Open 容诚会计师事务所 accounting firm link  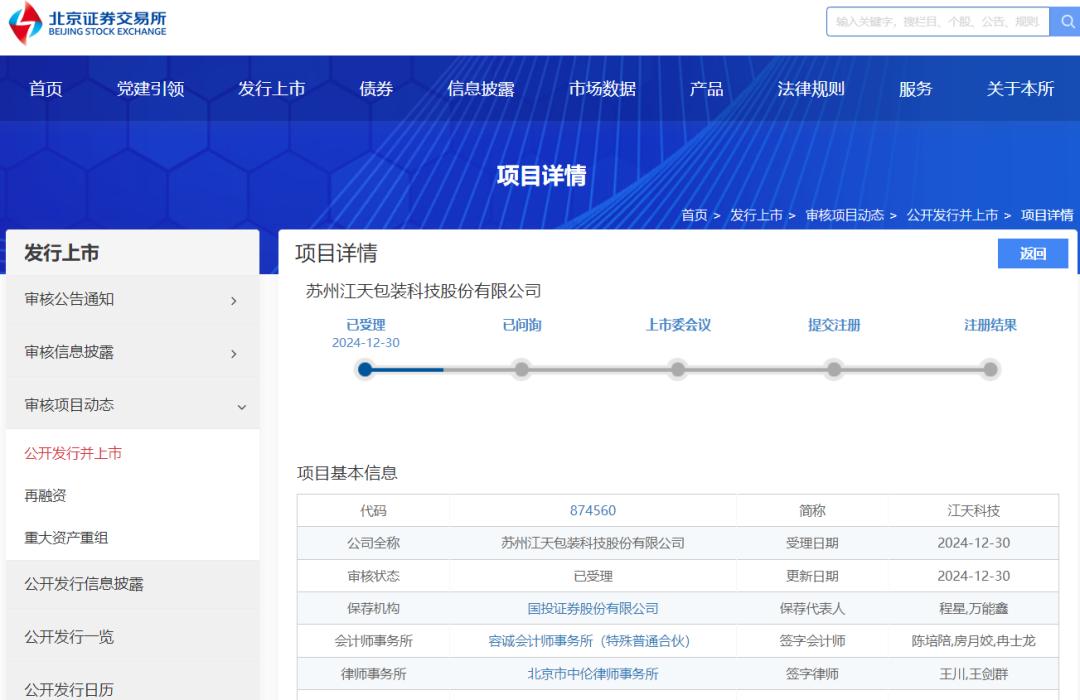590,641
